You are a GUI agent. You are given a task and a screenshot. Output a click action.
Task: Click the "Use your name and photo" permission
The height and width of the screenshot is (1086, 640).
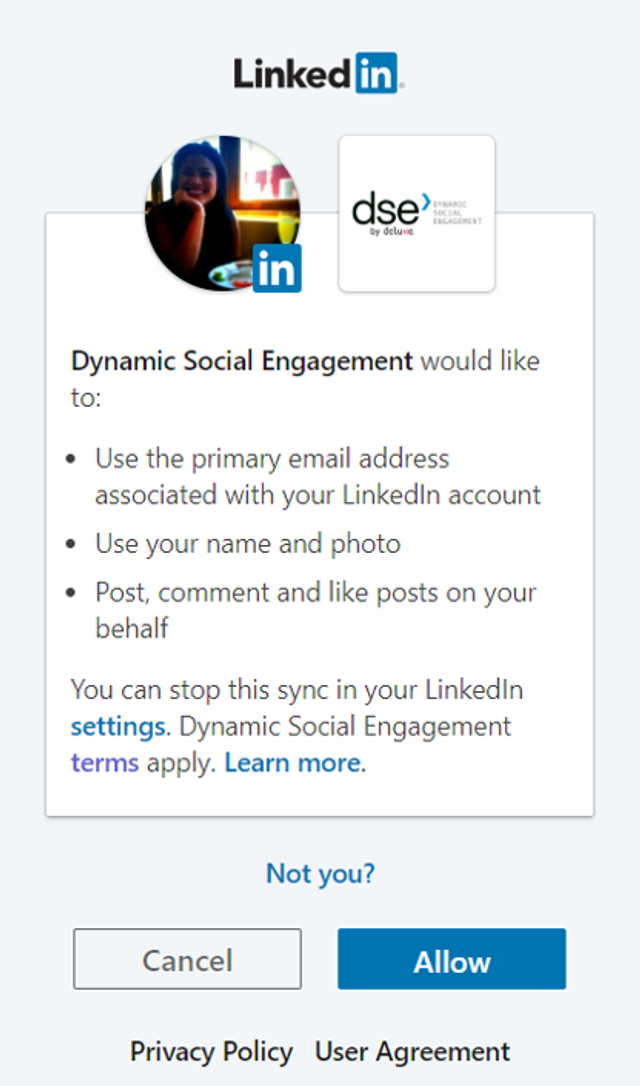[248, 544]
